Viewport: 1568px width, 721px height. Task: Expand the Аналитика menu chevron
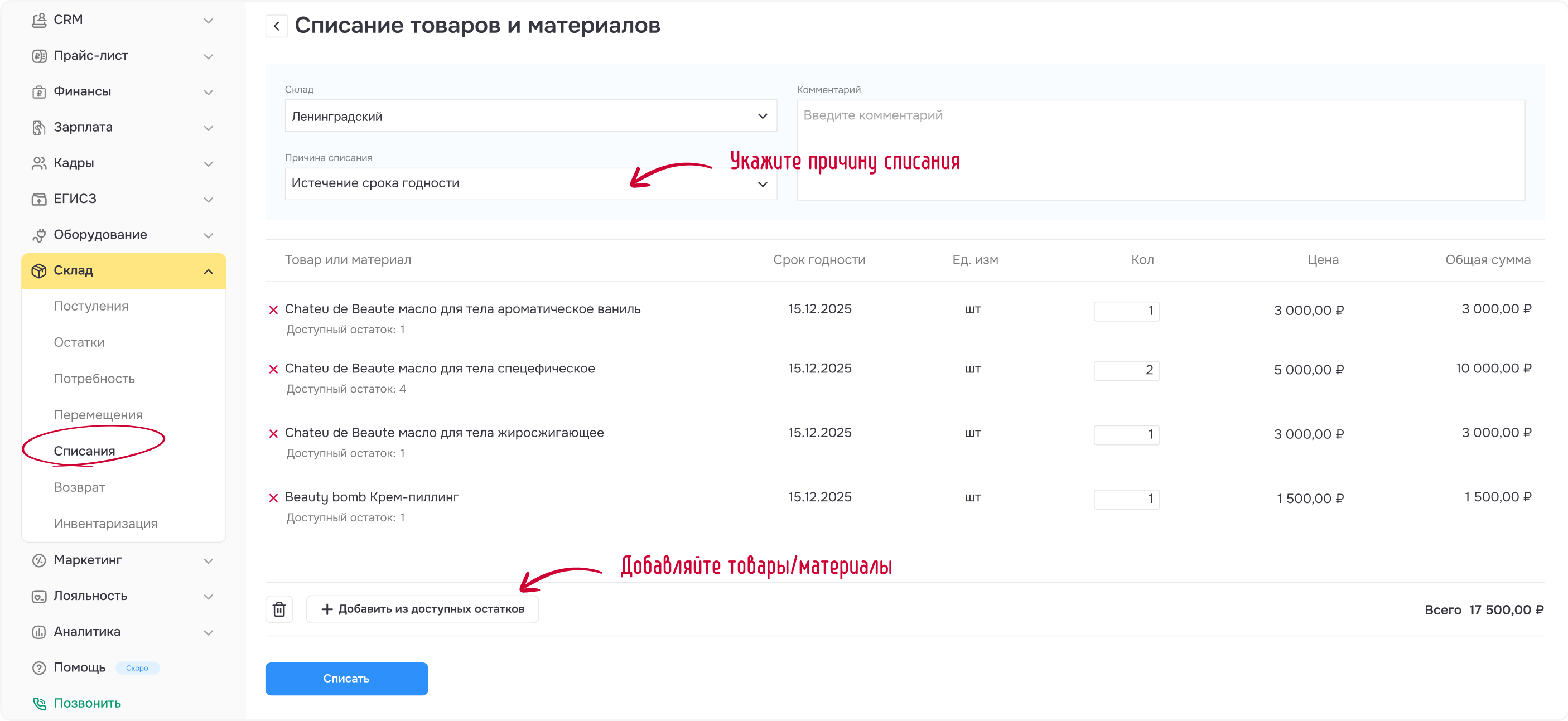coord(208,633)
